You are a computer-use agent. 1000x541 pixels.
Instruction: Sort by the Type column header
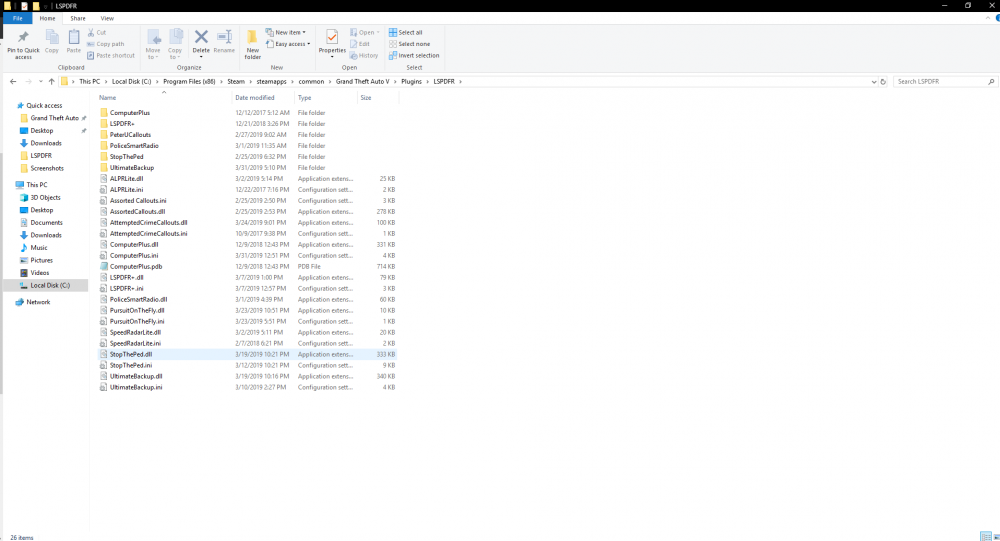tap(325, 98)
